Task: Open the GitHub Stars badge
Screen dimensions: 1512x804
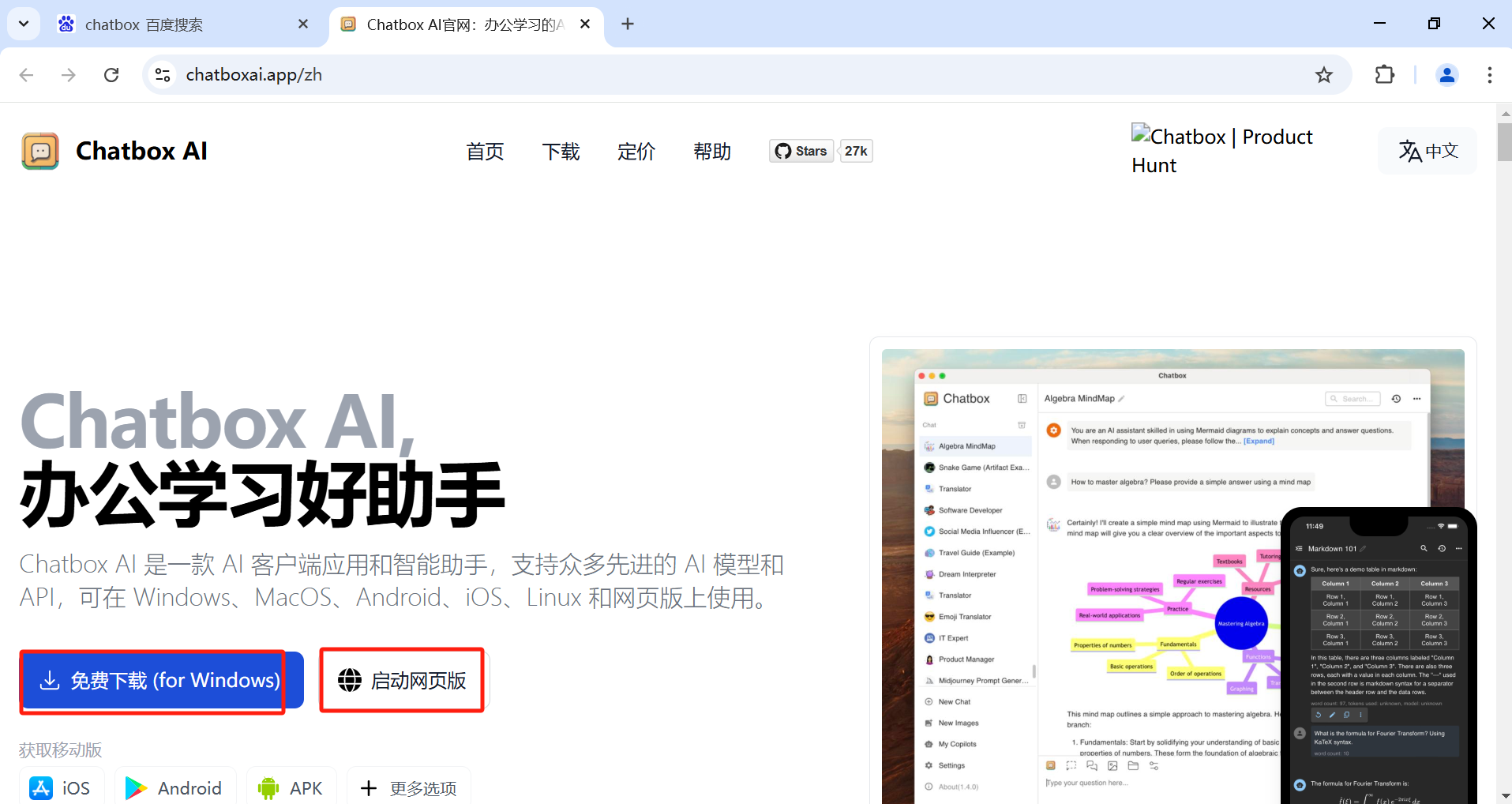Action: click(801, 151)
